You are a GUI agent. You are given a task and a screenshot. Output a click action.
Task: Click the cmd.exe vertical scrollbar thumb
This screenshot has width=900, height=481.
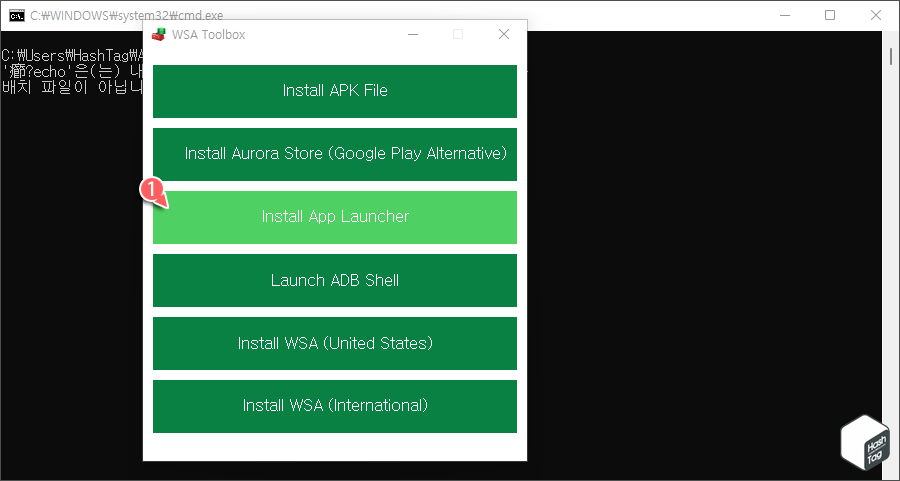point(891,56)
